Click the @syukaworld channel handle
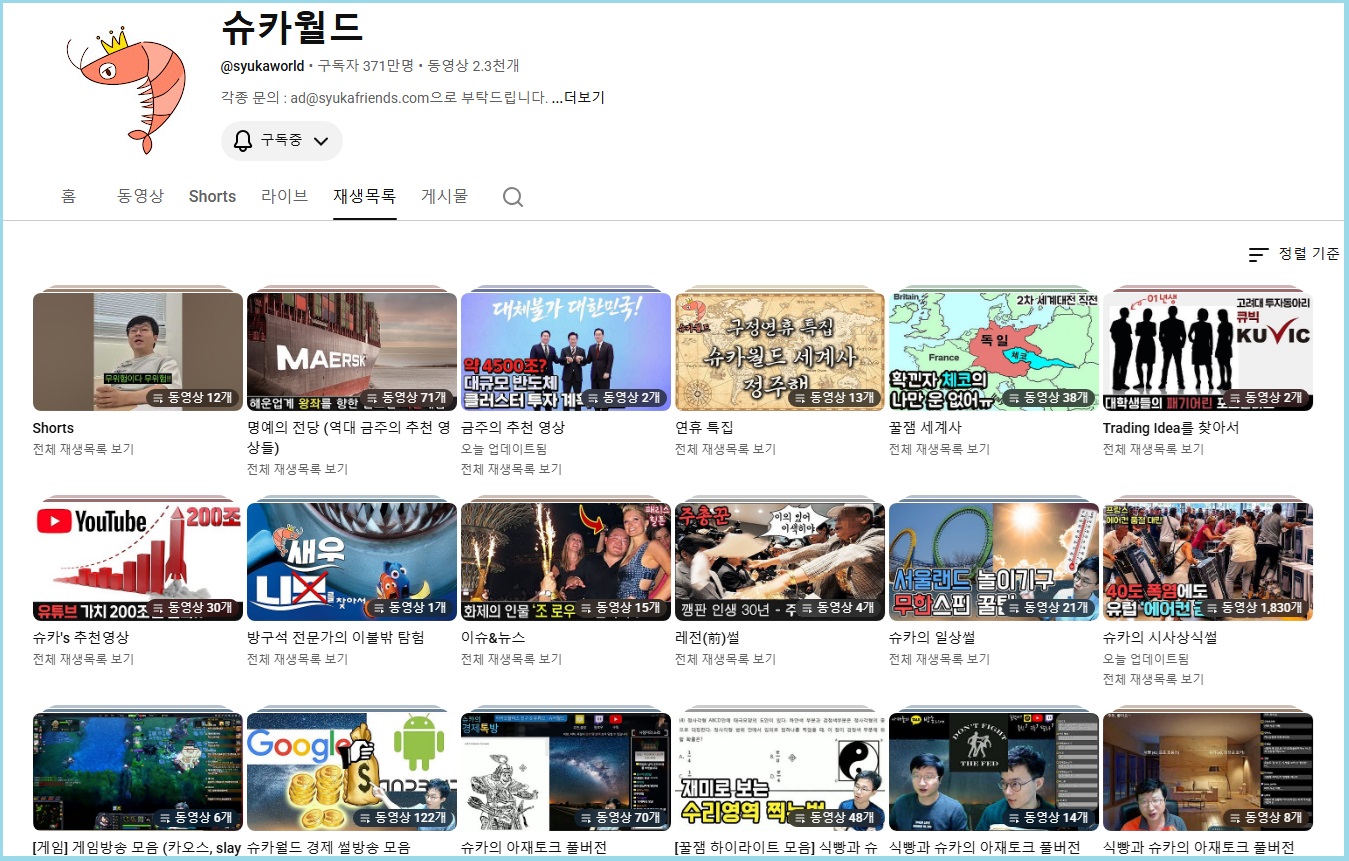 [x=262, y=66]
